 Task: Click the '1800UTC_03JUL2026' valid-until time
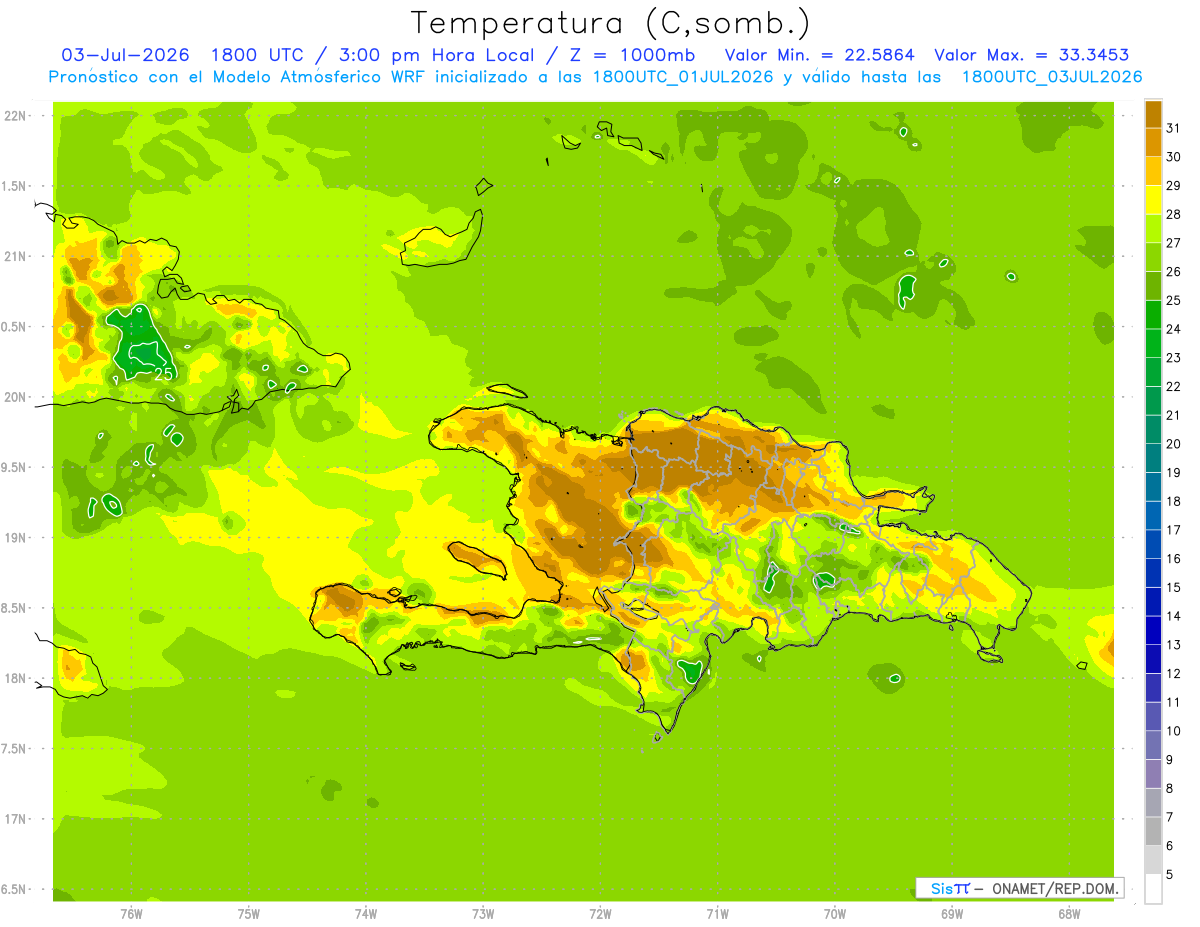[x=1052, y=77]
